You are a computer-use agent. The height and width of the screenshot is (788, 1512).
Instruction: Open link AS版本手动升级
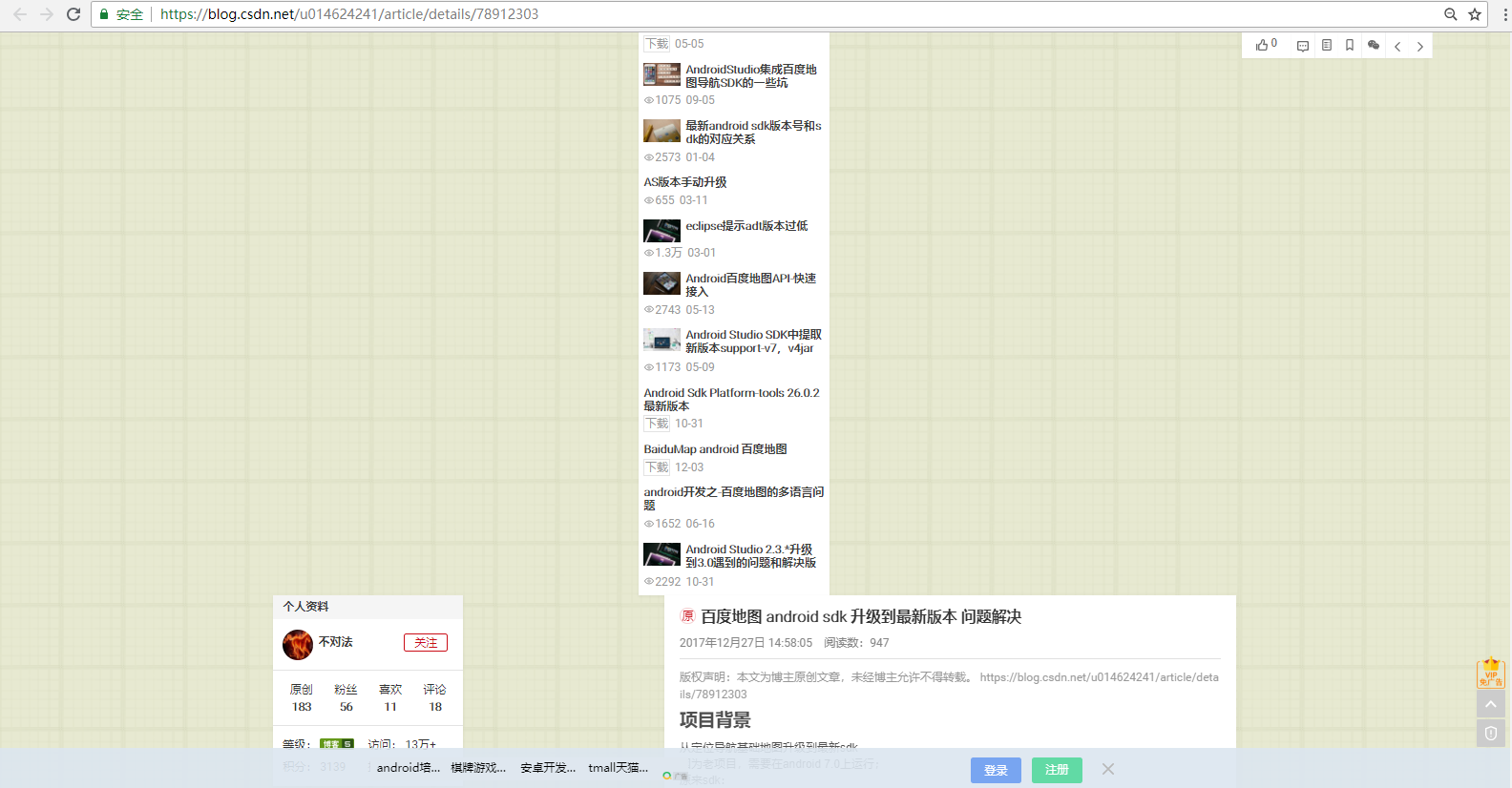(x=685, y=182)
